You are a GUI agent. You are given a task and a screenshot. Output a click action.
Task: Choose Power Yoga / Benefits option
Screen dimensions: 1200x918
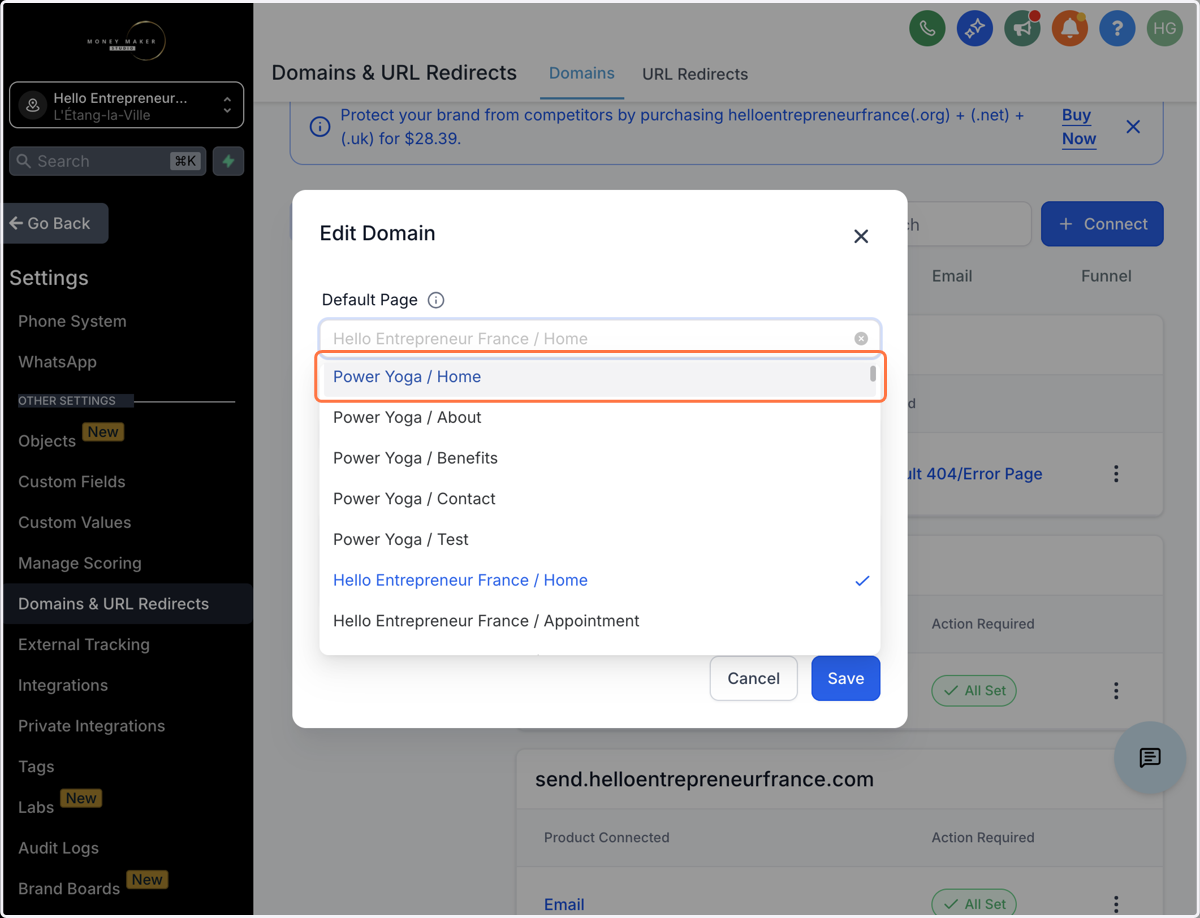pyautogui.click(x=600, y=458)
